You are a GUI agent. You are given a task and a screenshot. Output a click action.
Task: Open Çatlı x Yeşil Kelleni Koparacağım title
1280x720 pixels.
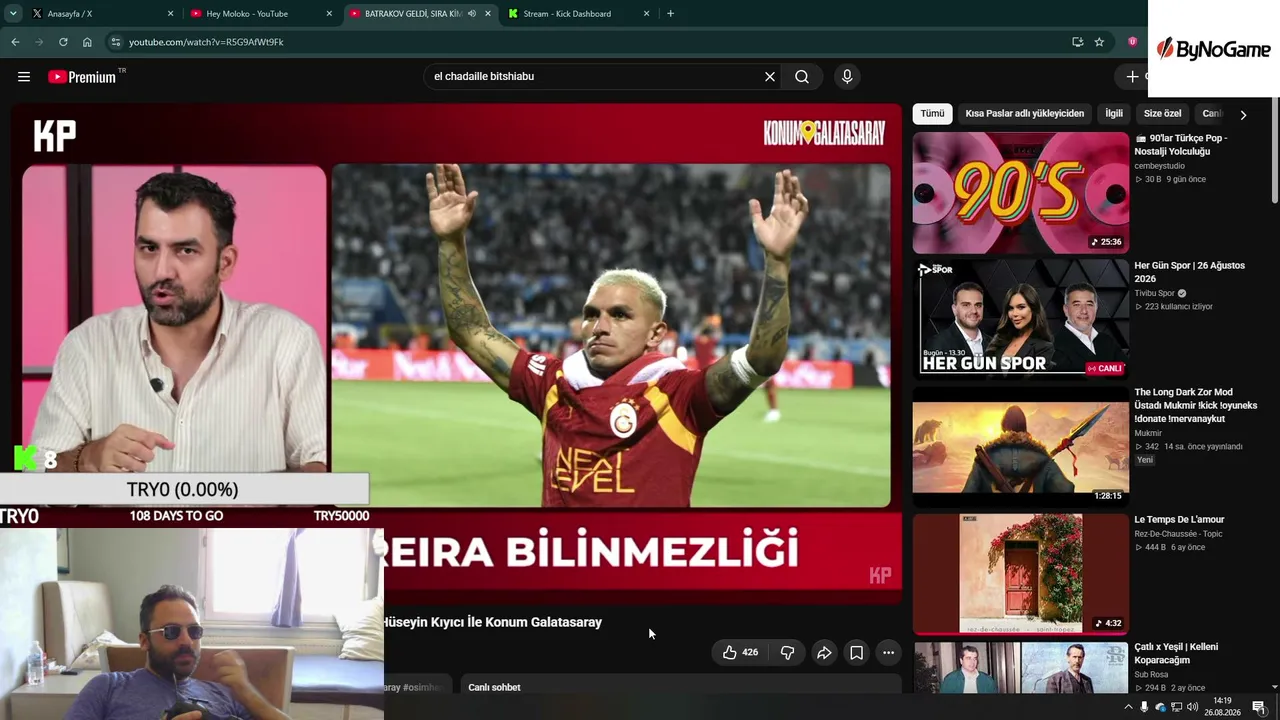click(1176, 654)
